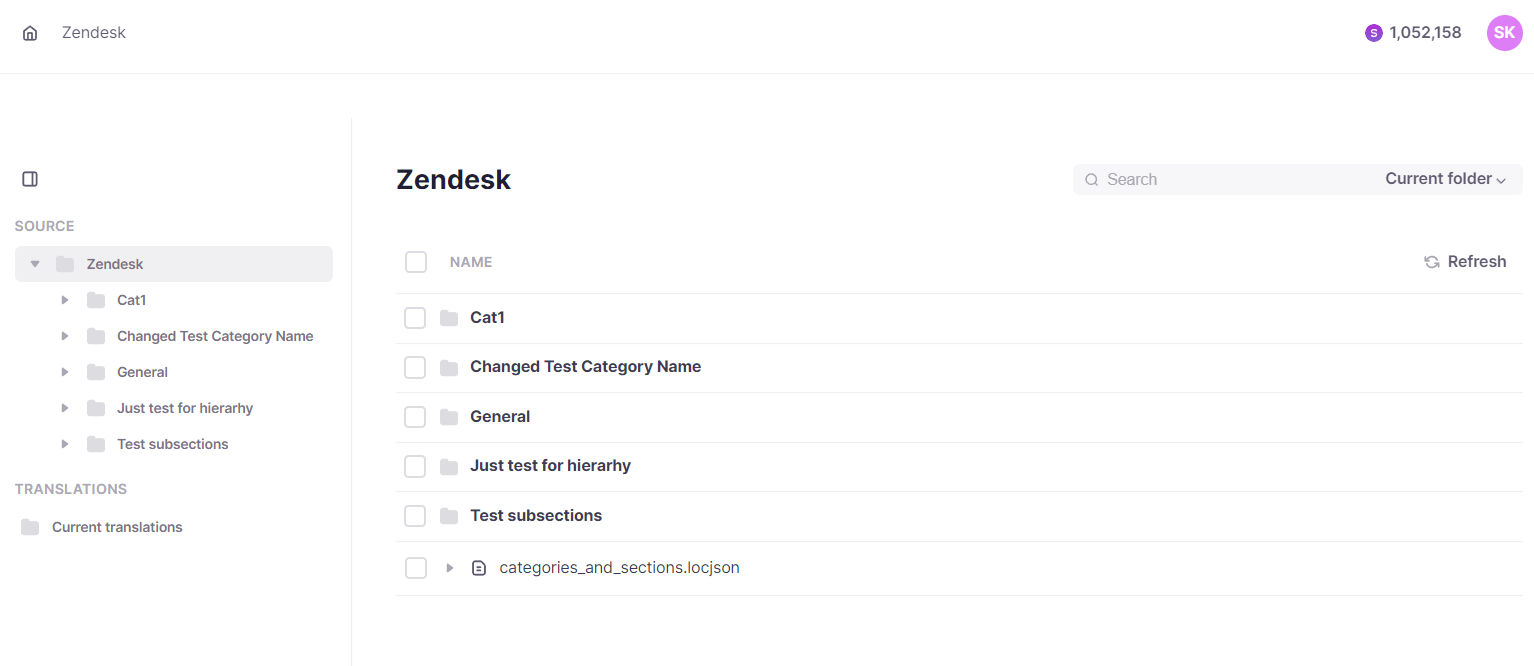Click into the Search input field
This screenshot has width=1534, height=666.
click(1230, 180)
